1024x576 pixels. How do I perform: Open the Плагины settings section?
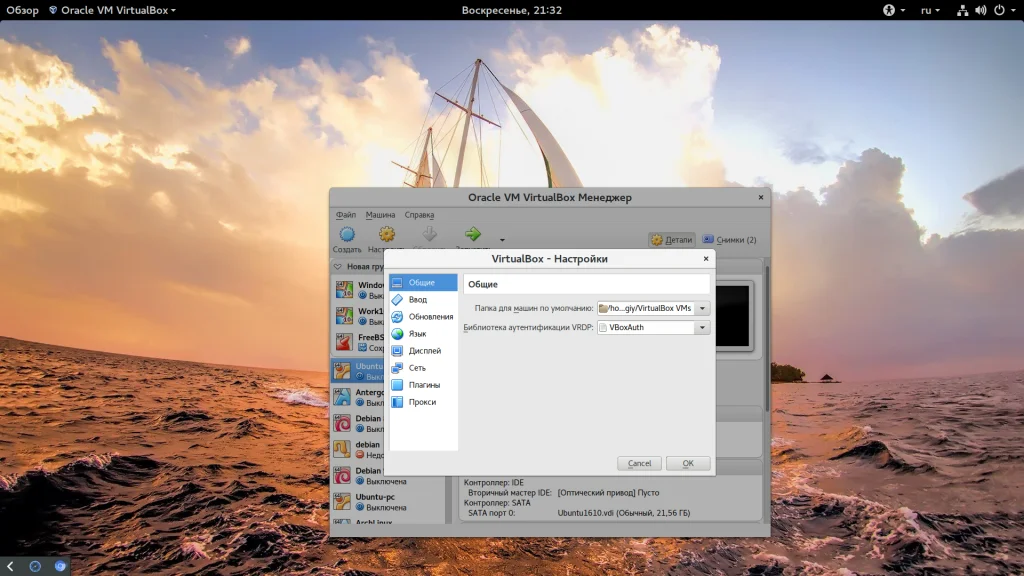(x=424, y=385)
